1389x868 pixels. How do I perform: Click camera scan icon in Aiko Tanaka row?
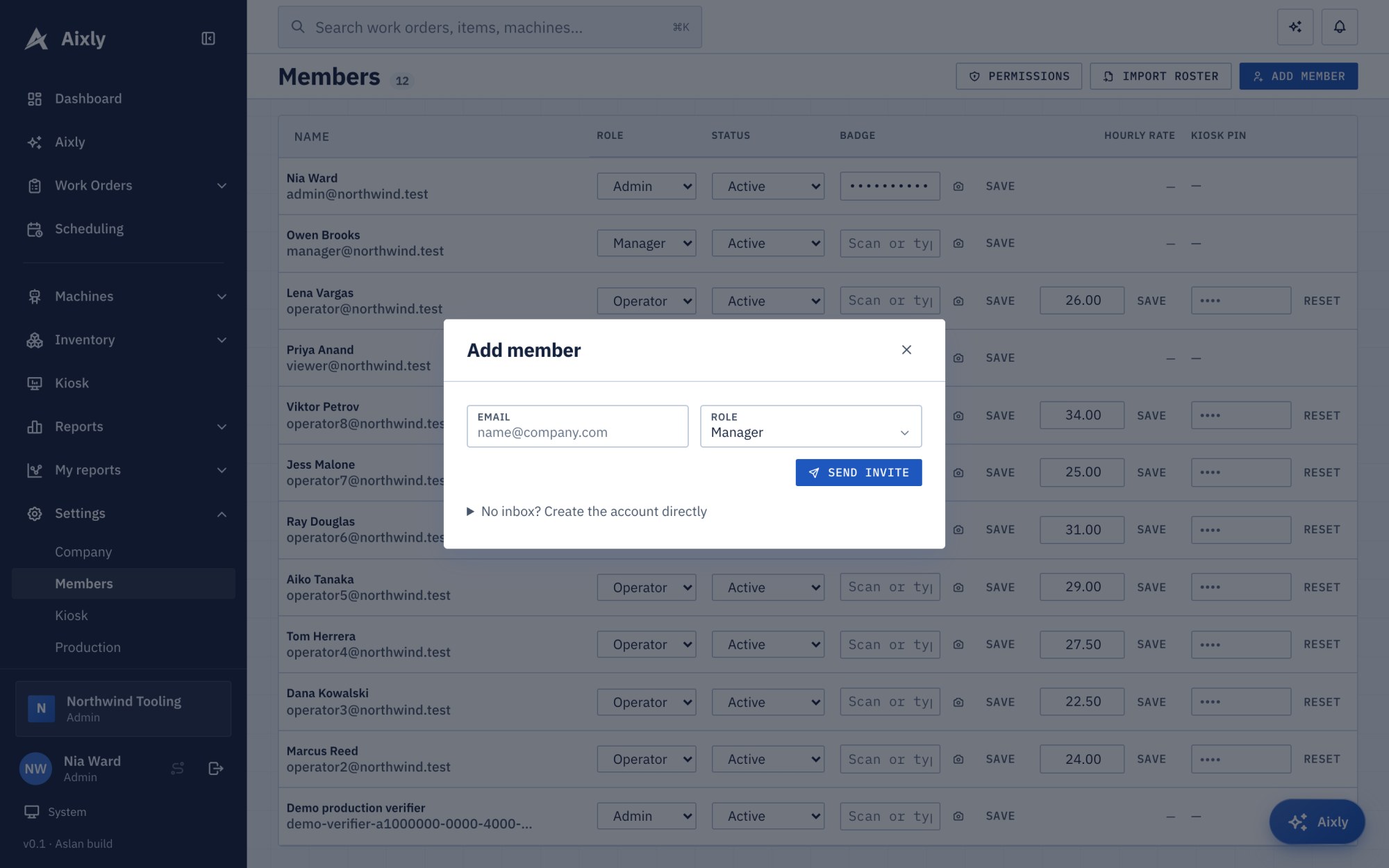point(958,587)
